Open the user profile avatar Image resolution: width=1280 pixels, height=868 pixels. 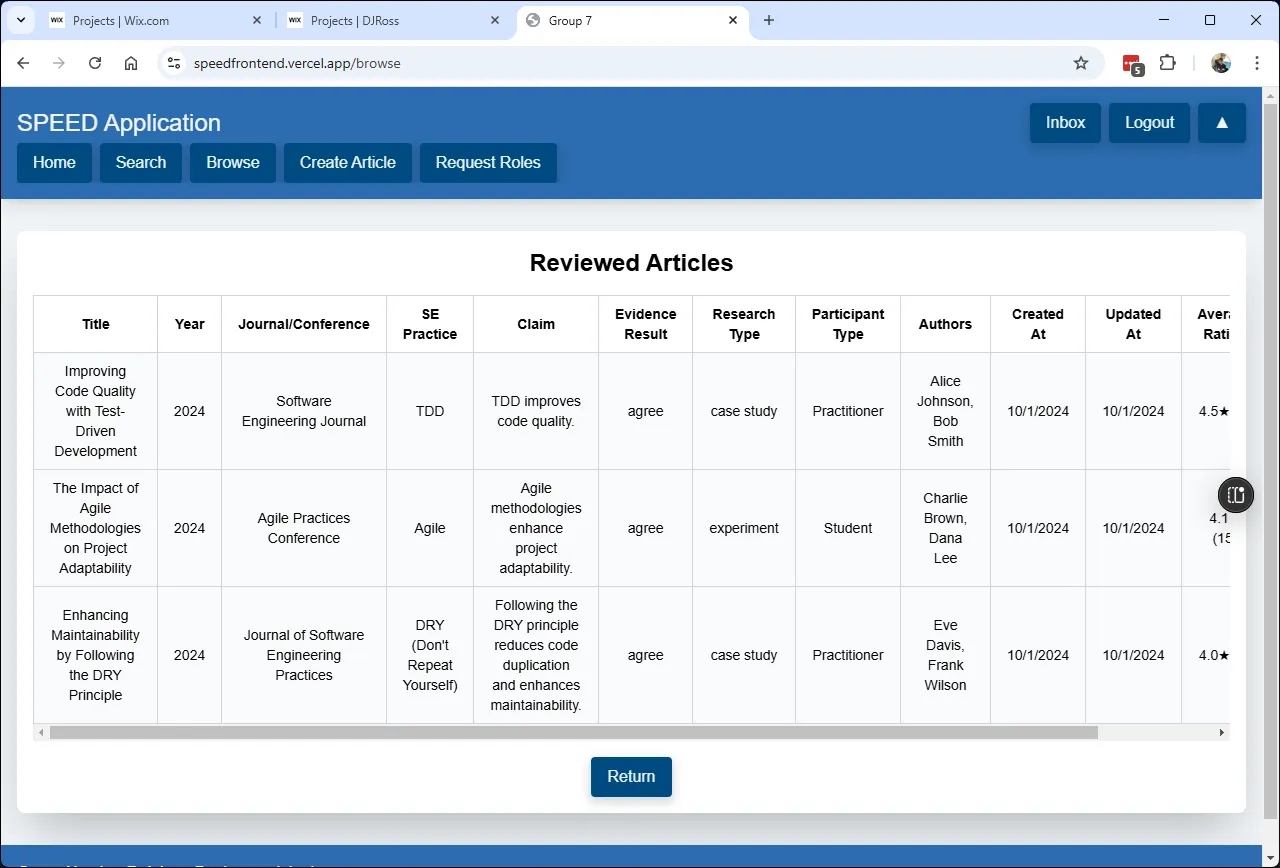tap(1221, 63)
